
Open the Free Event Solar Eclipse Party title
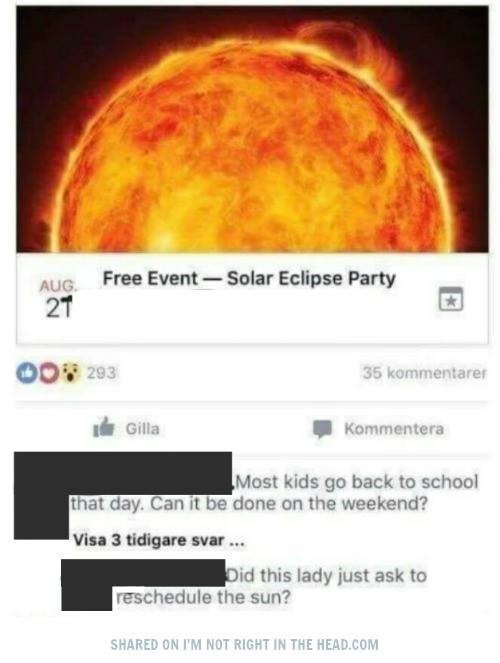click(249, 278)
